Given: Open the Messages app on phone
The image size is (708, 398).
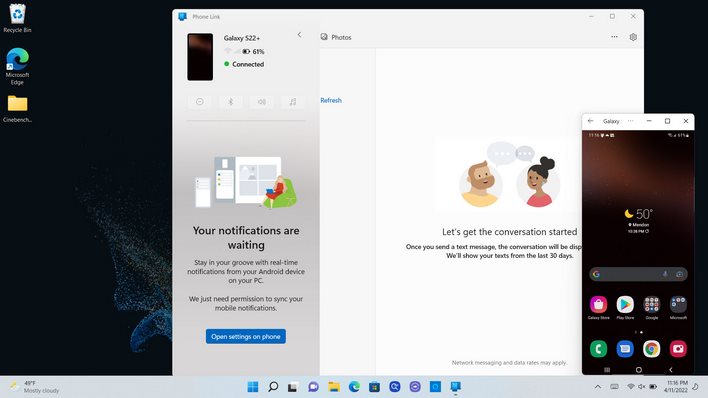Looking at the screenshot, I should click(x=625, y=349).
